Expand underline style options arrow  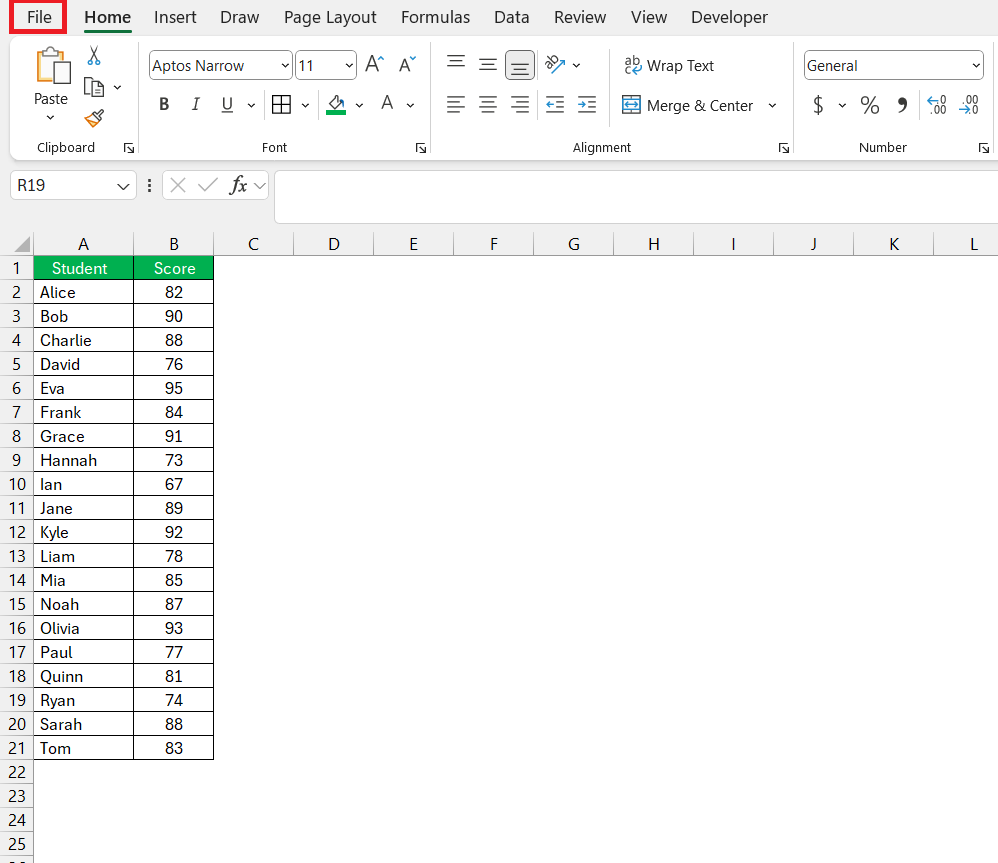coord(251,105)
